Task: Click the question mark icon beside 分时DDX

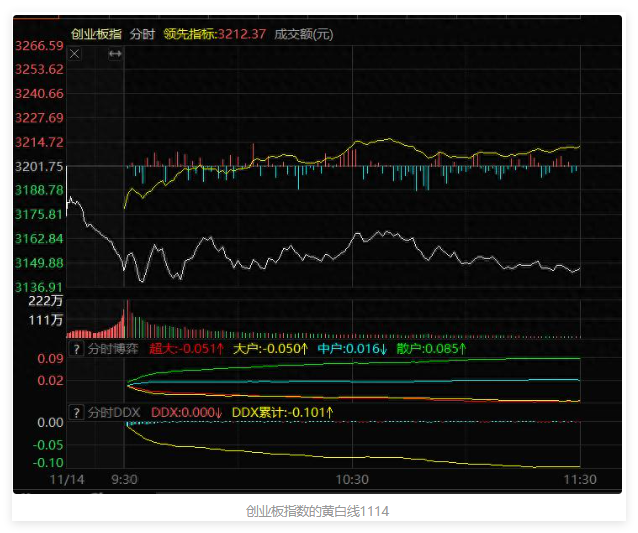Action: 75,412
